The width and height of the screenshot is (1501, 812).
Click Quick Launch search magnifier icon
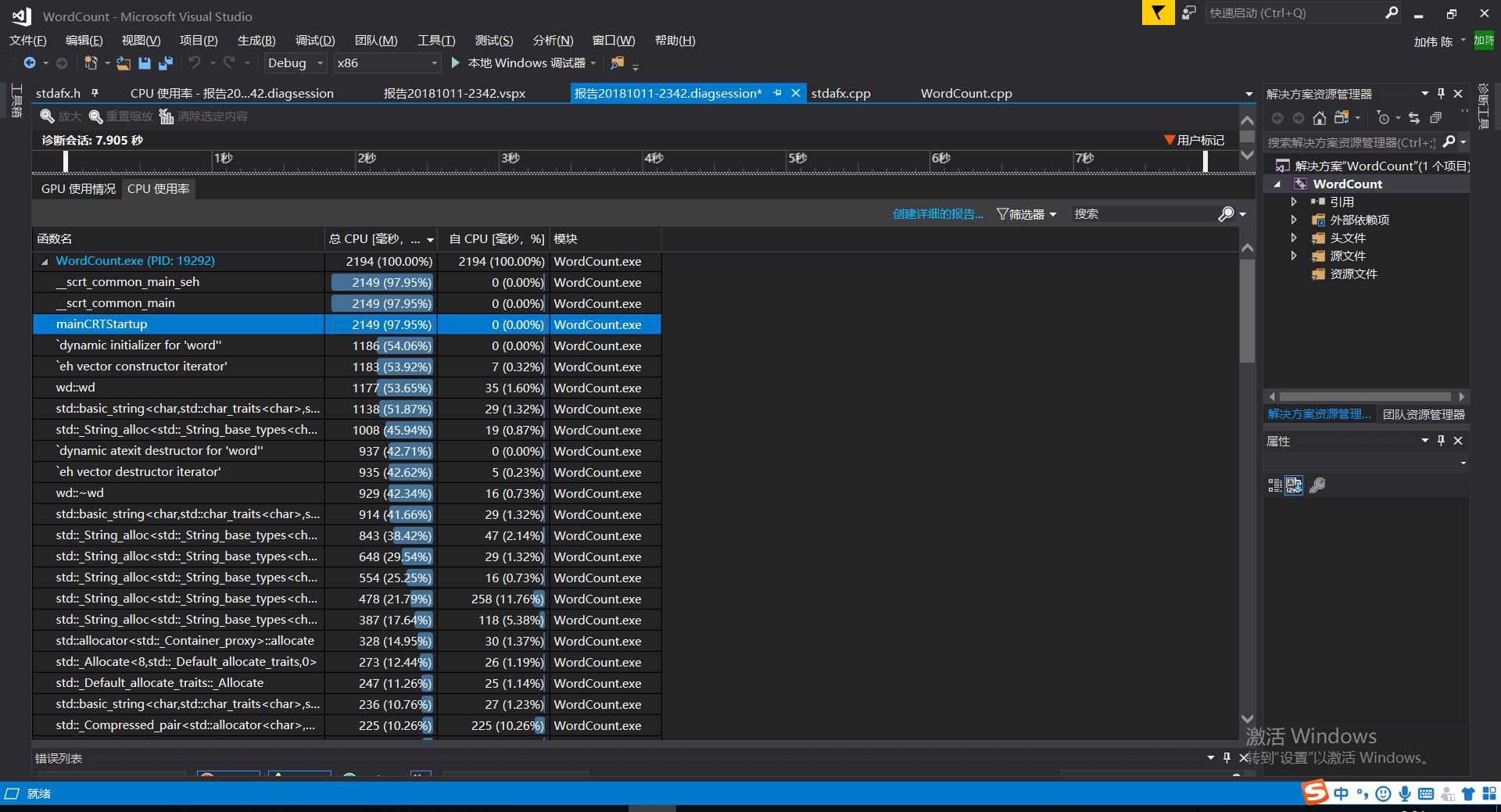pos(1392,13)
